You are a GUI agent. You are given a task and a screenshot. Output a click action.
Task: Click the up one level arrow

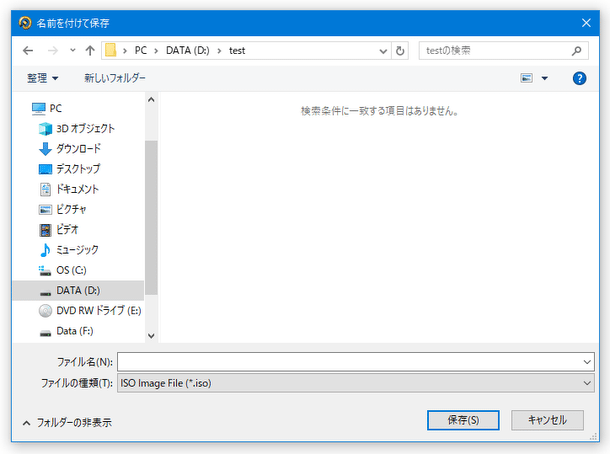(90, 49)
